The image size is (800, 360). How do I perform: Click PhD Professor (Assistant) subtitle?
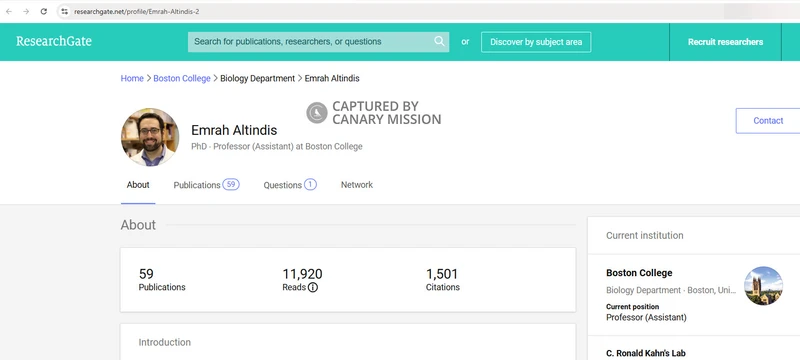277,146
